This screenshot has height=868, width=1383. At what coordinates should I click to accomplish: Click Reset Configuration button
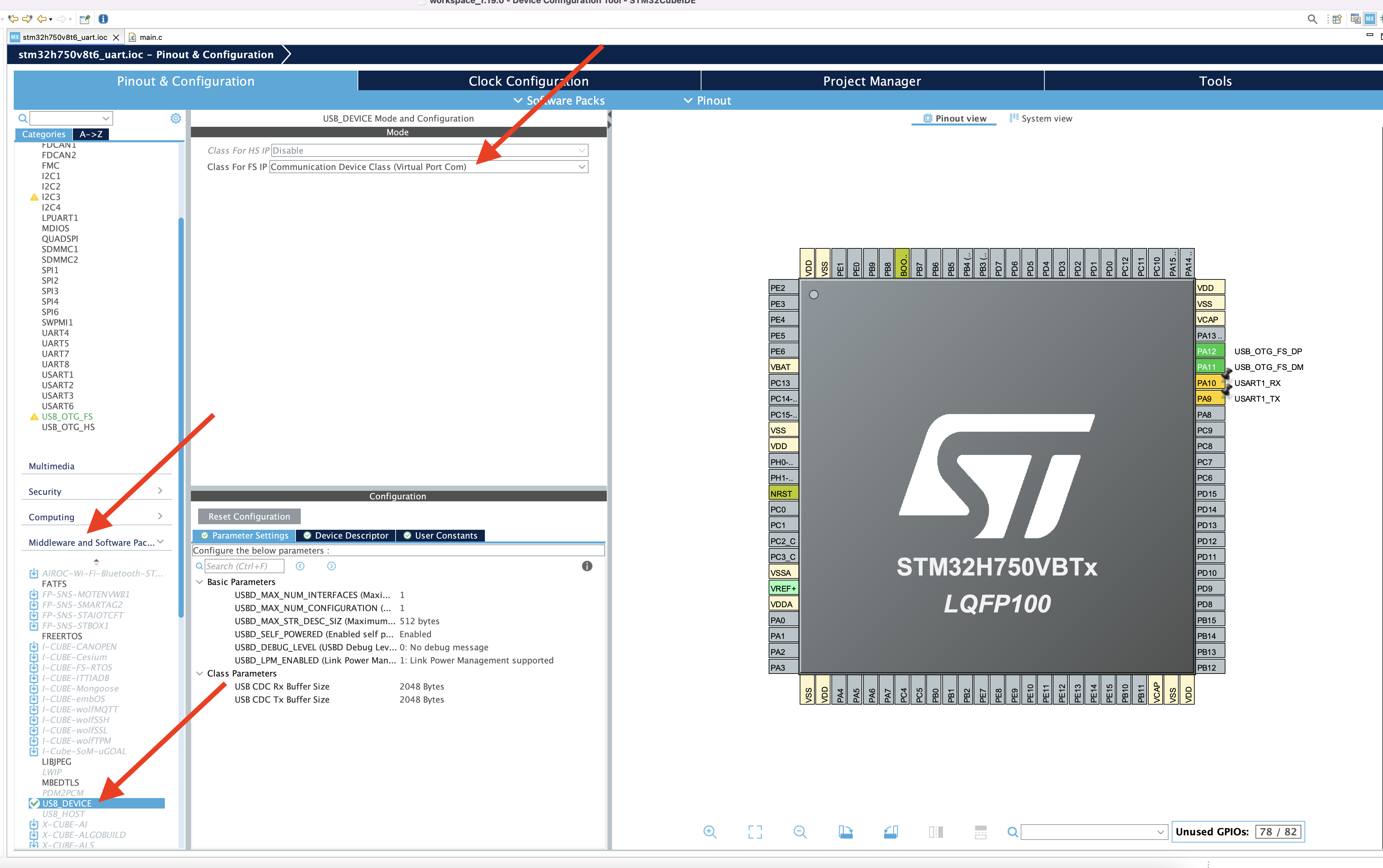(249, 517)
